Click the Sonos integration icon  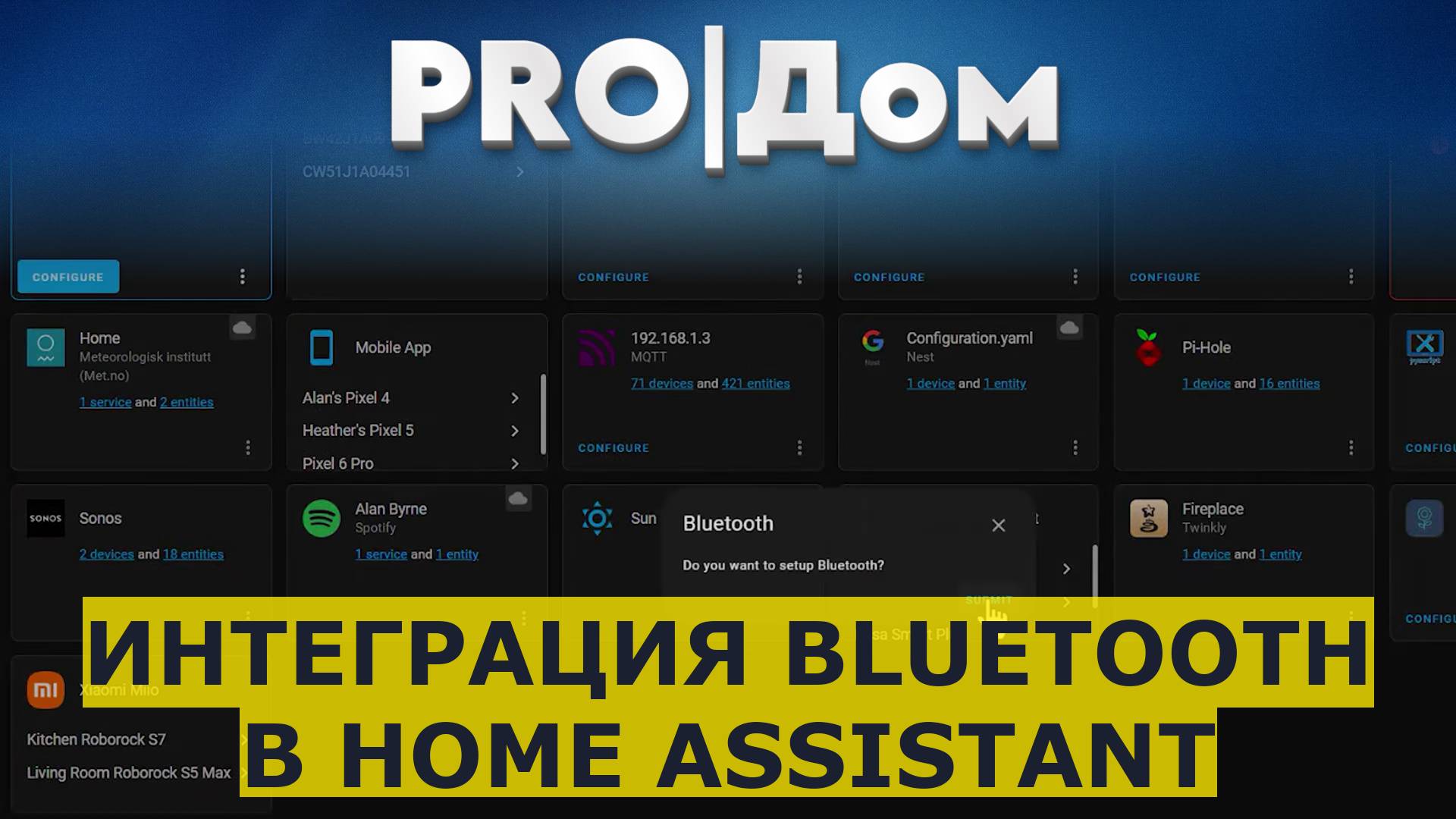pyautogui.click(x=43, y=518)
